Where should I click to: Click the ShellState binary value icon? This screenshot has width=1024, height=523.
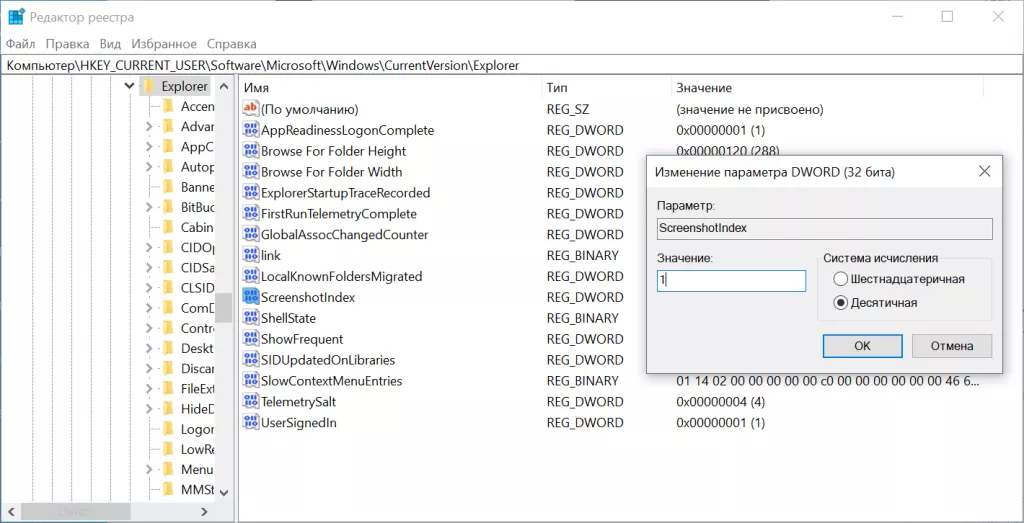(x=251, y=318)
